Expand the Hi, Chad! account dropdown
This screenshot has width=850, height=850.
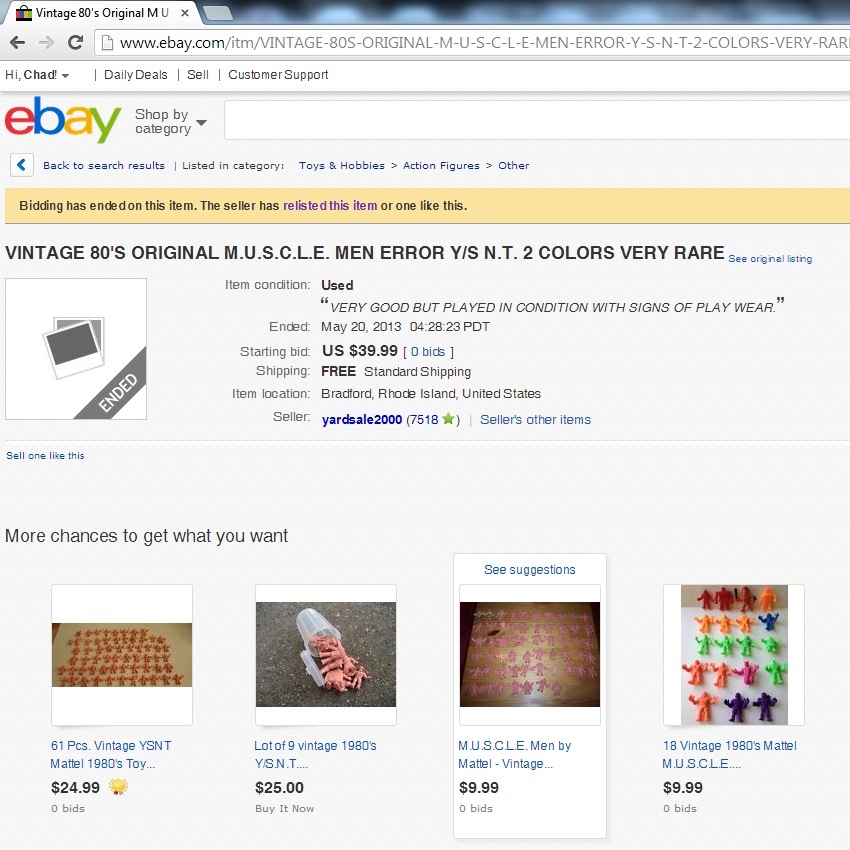(37, 75)
